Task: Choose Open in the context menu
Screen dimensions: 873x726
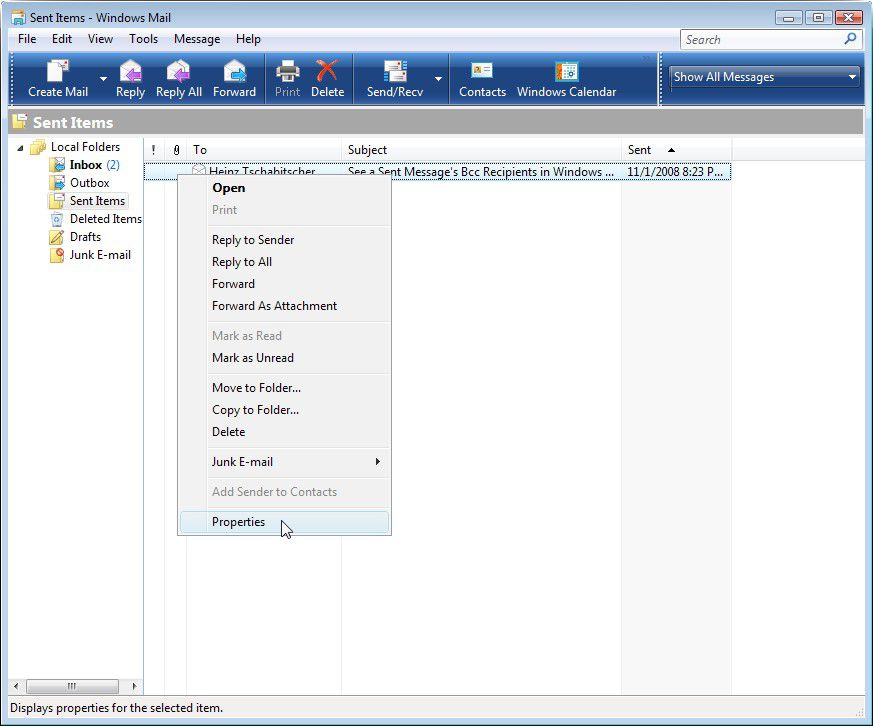Action: 285,188
